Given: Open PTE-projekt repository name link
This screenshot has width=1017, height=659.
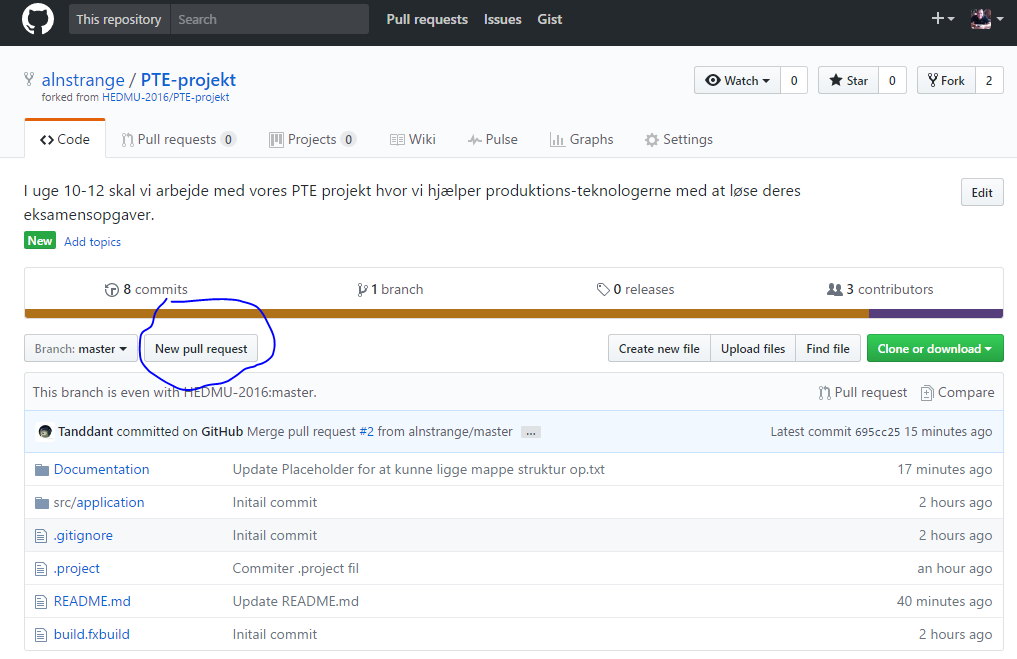Looking at the screenshot, I should pos(188,80).
